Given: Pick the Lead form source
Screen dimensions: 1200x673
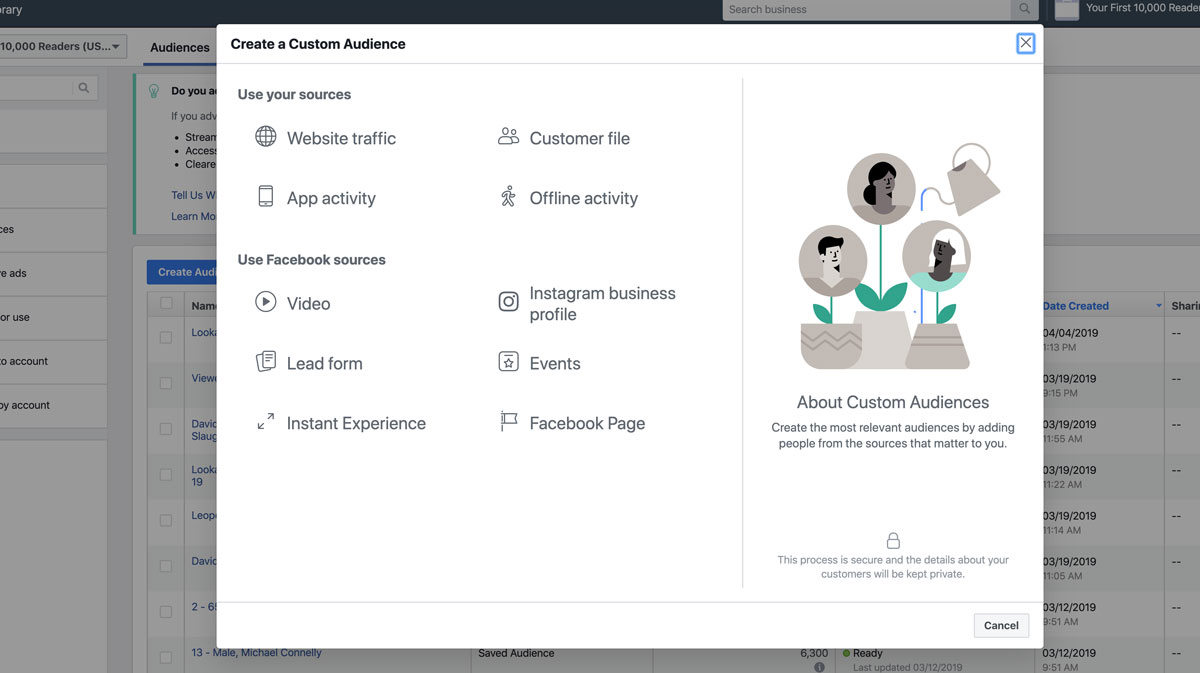Looking at the screenshot, I should coord(324,363).
